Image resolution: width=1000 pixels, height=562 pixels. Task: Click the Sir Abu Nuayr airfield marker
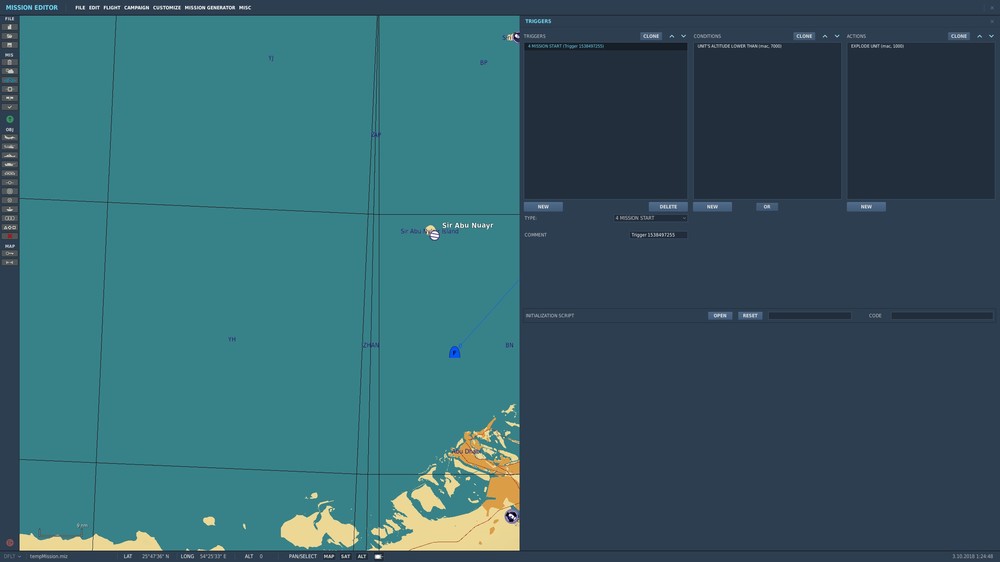pos(434,234)
